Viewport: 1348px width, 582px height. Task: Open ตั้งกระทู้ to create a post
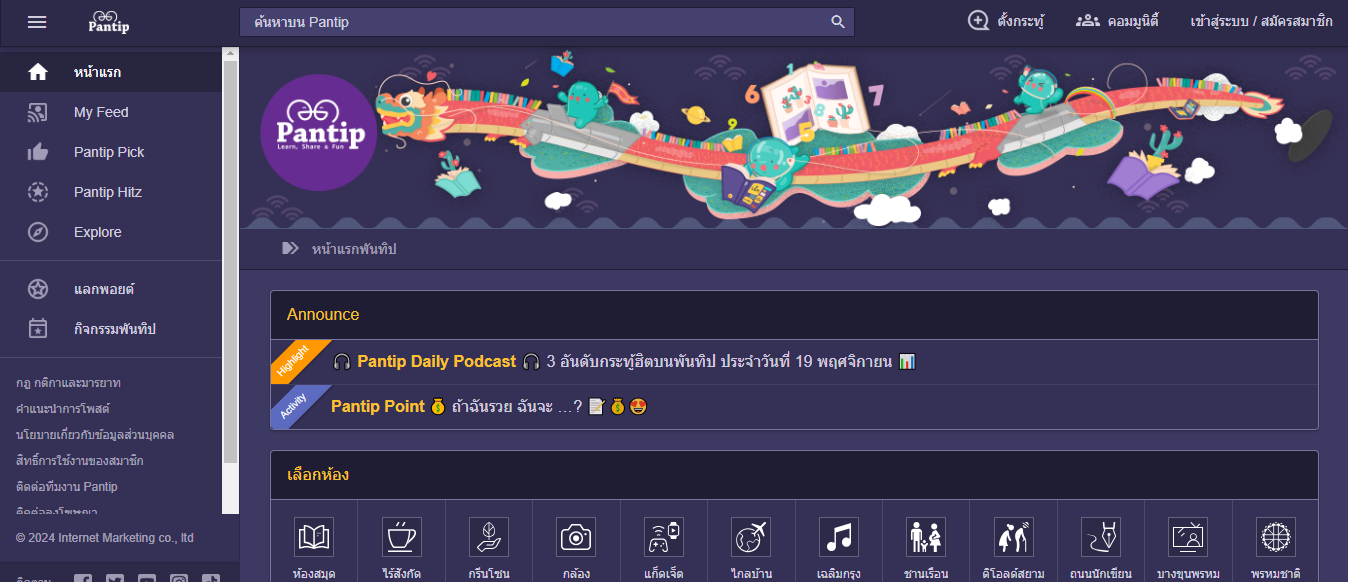[1006, 21]
